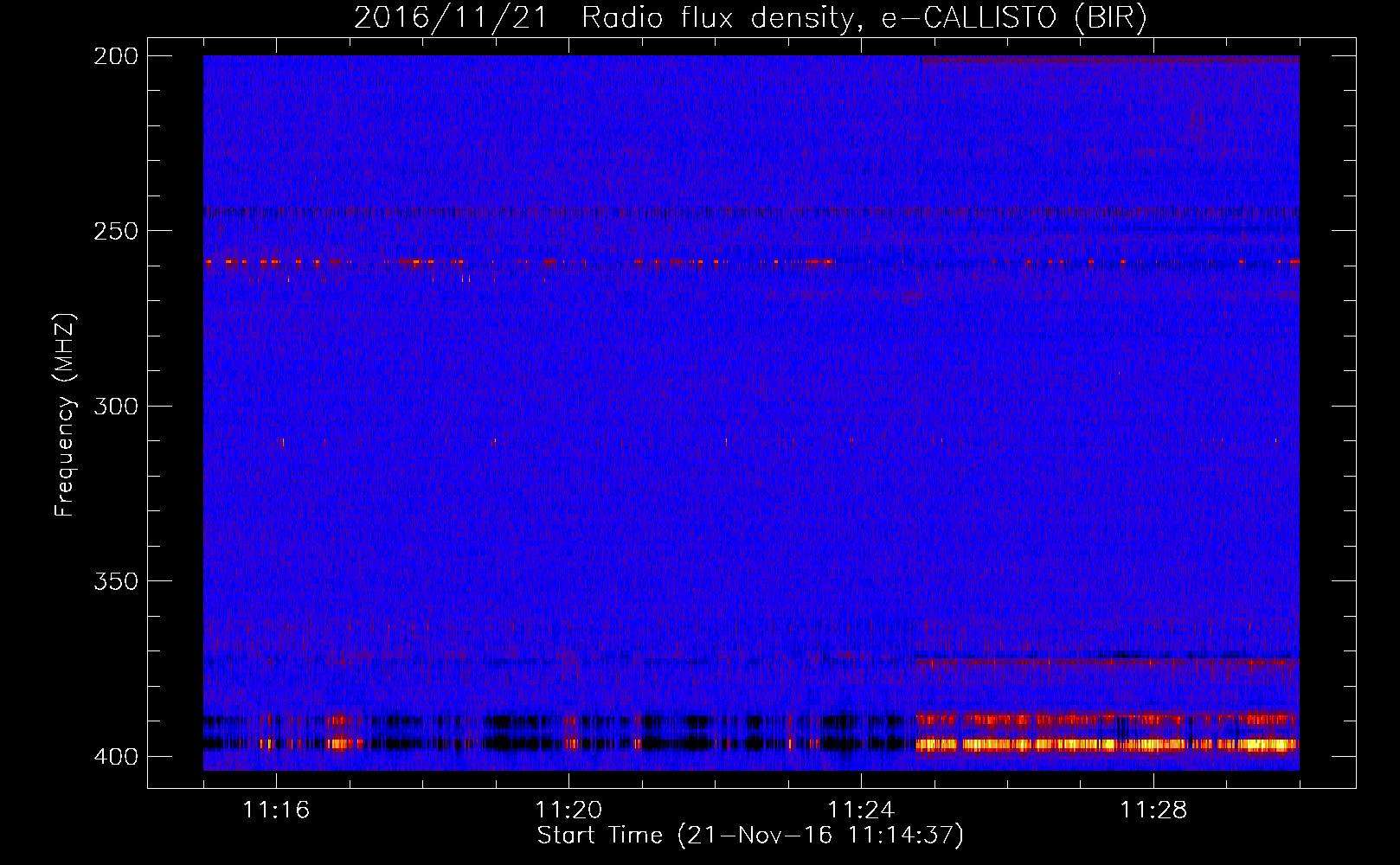Click the '250' frequency tick label
1400x865 pixels.
tap(116, 231)
